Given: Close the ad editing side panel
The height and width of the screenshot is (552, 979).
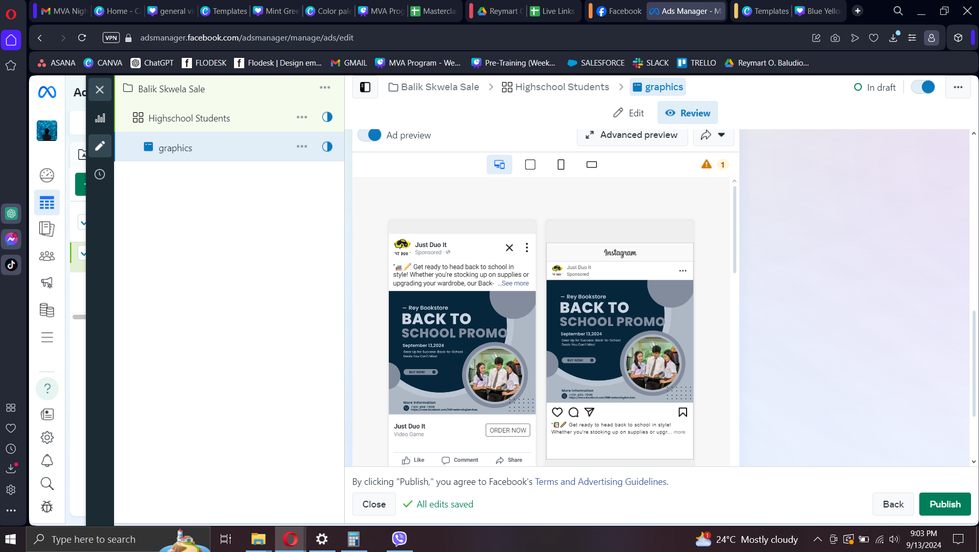Looking at the screenshot, I should [99, 89].
